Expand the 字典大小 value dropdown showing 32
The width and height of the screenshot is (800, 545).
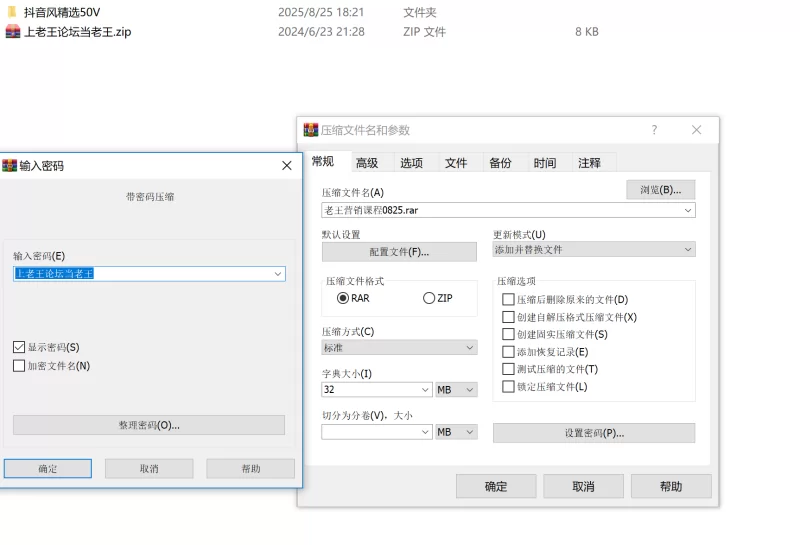(425, 390)
